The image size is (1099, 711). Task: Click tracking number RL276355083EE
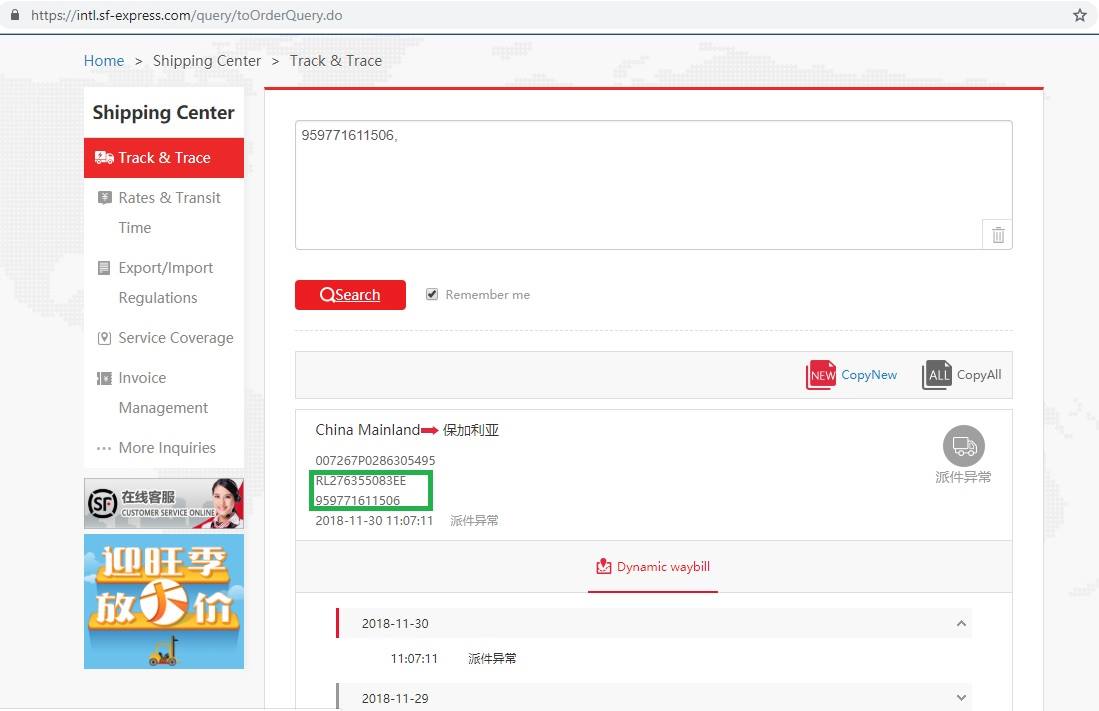[x=361, y=481]
